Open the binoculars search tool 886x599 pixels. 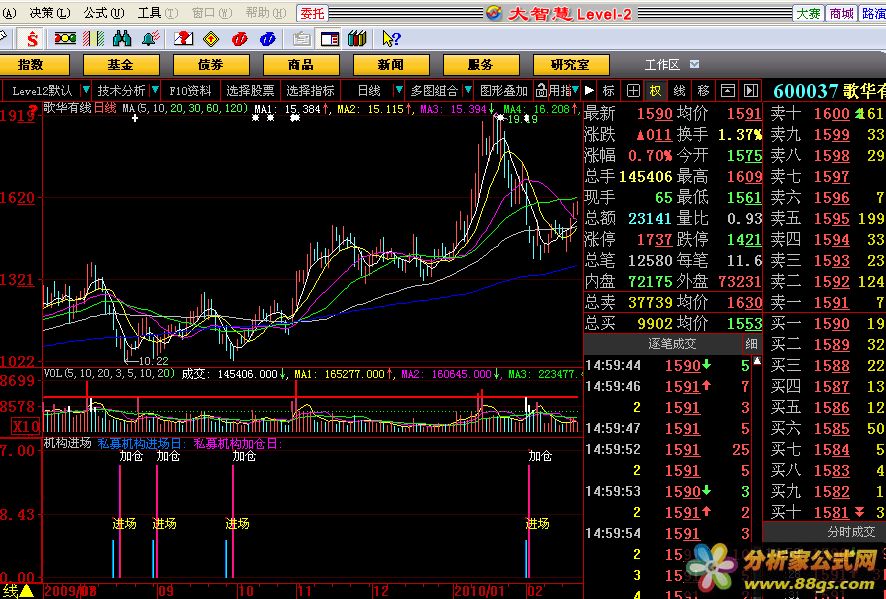(122, 38)
